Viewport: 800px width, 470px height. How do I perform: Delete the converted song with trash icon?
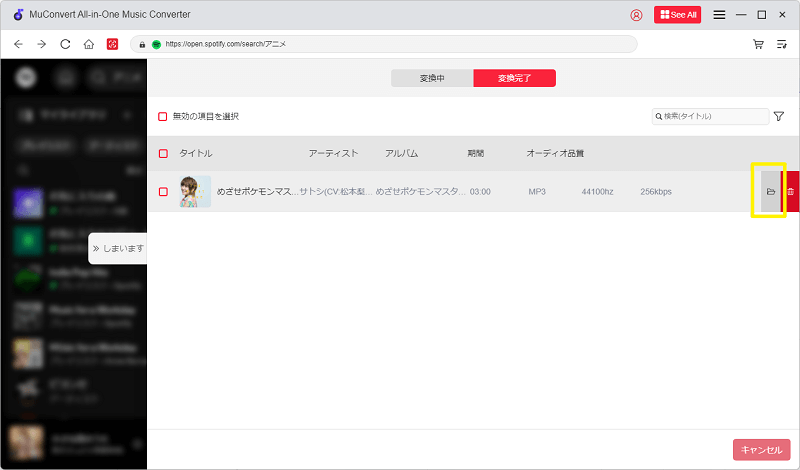point(790,192)
